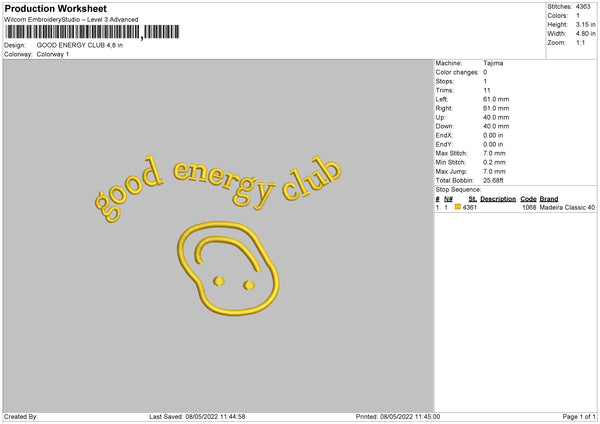Select the EndY value 0.00 in
The height and width of the screenshot is (424, 600).
(493, 144)
